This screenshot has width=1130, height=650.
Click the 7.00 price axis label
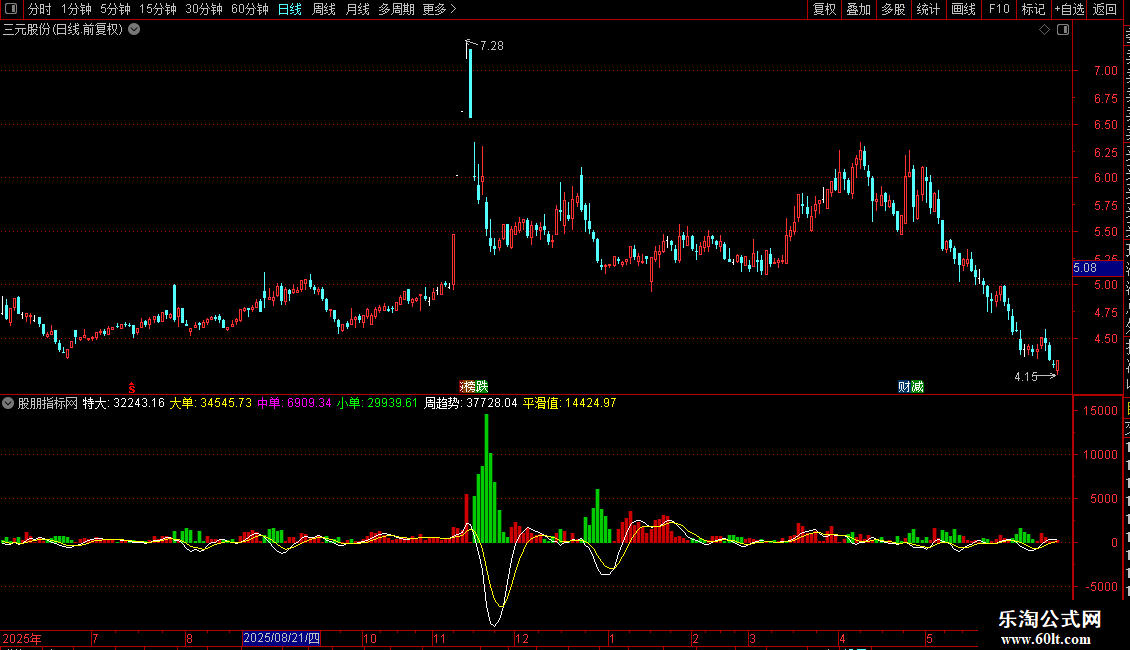click(x=1105, y=71)
